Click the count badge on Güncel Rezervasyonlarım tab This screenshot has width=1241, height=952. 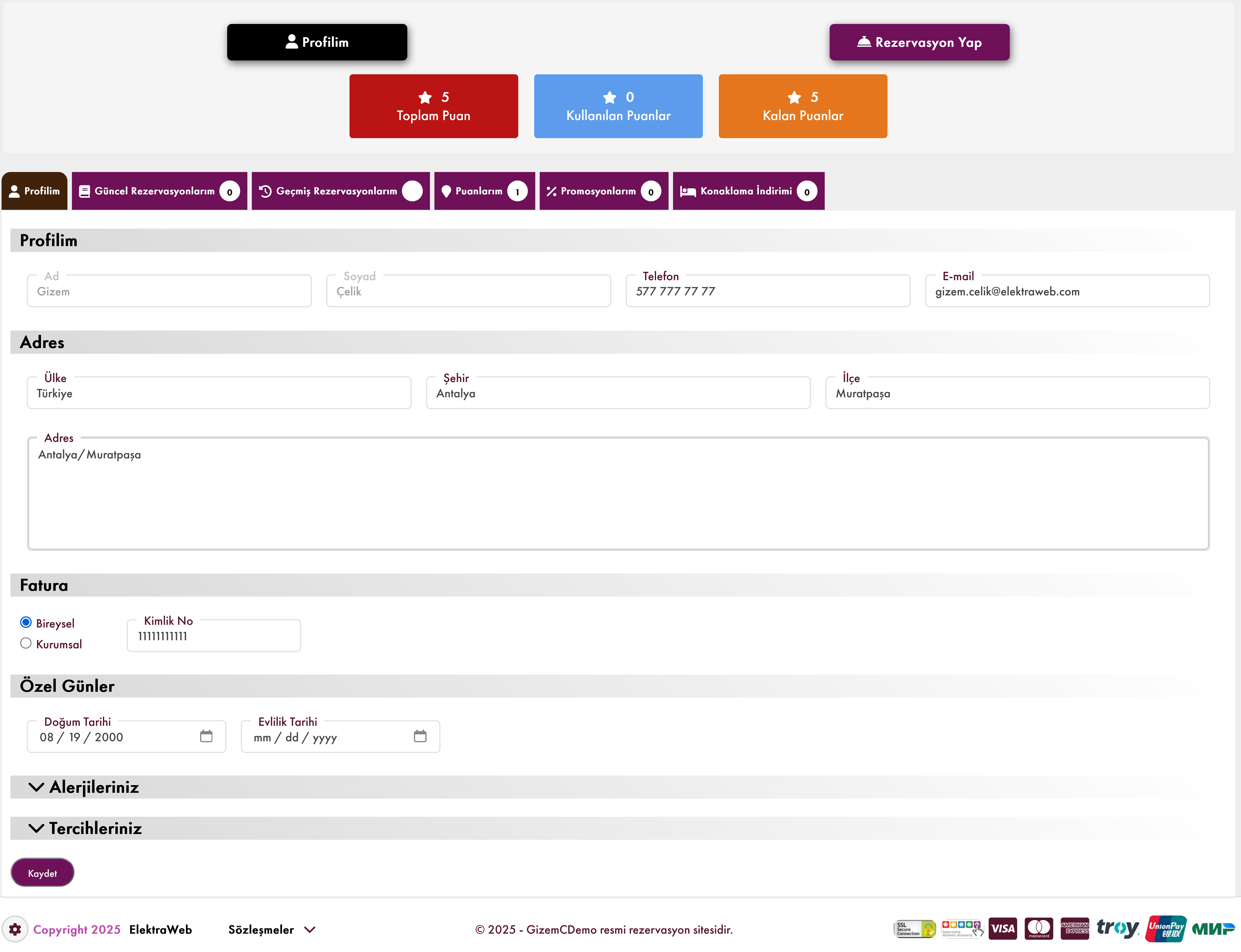coord(230,191)
